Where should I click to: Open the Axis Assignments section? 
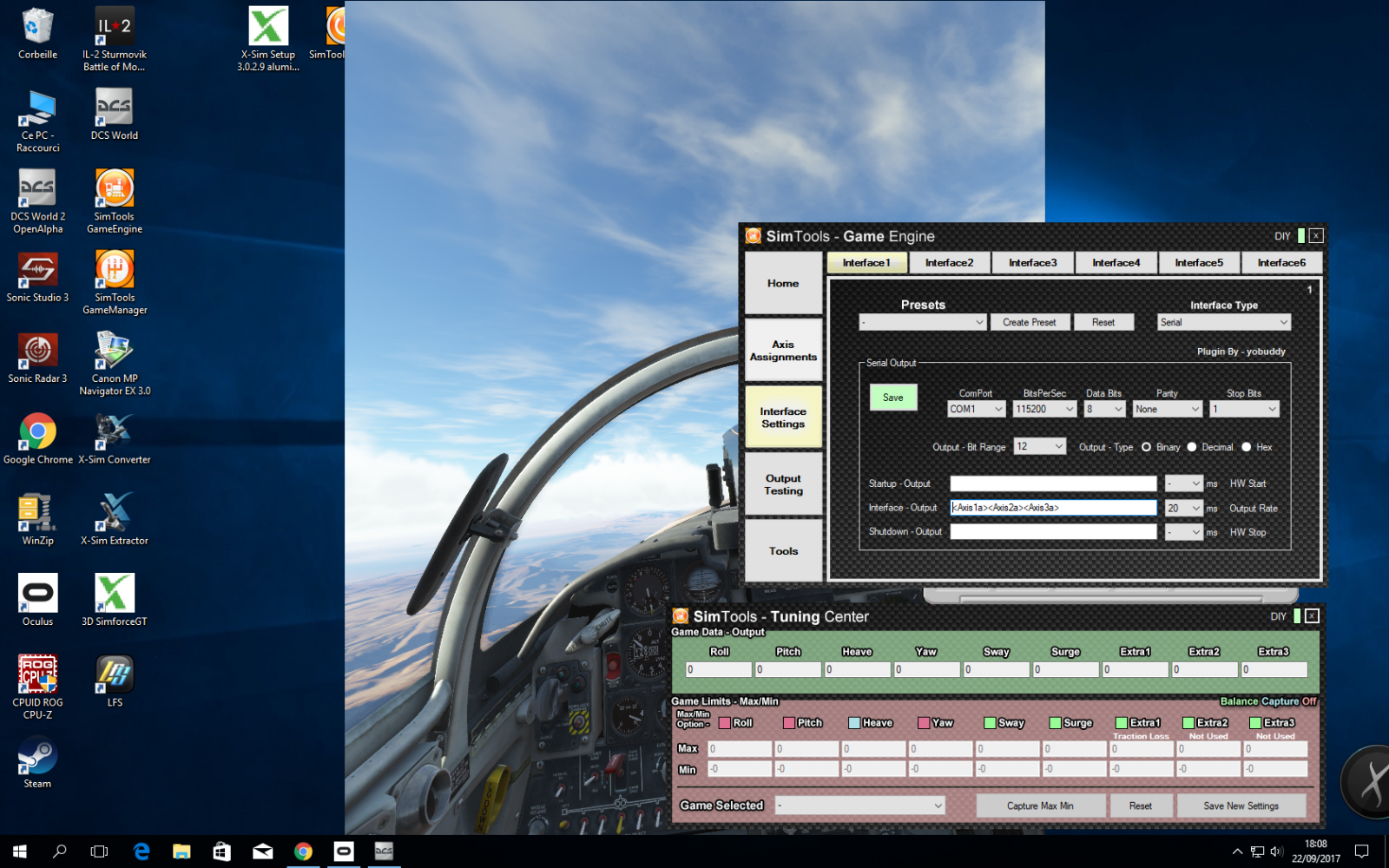[783, 351]
